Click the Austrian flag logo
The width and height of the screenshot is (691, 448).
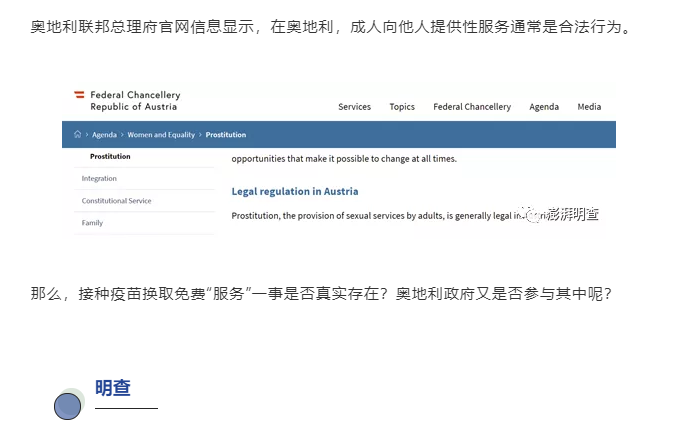pyautogui.click(x=79, y=95)
